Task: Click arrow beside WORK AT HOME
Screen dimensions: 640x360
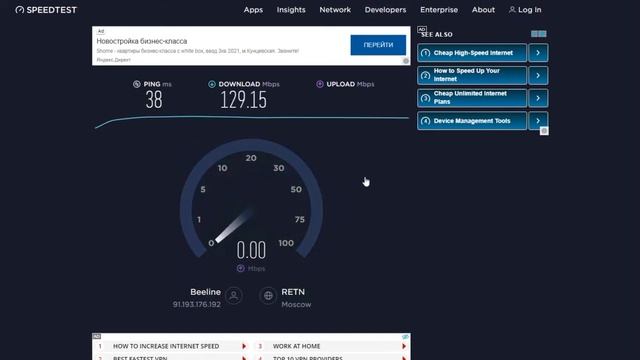Action: (404, 346)
